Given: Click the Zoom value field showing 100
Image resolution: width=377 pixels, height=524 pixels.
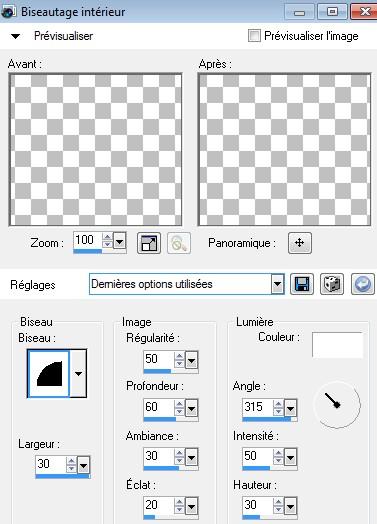Looking at the screenshot, I should [87, 240].
